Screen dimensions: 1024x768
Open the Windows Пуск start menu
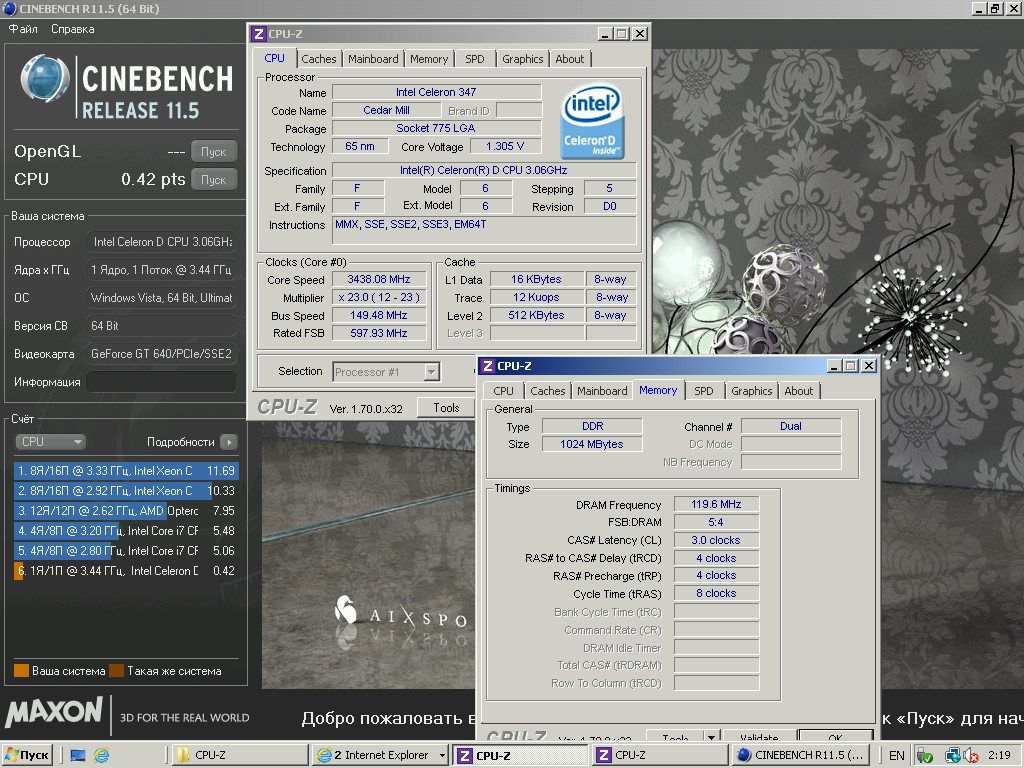(27, 755)
